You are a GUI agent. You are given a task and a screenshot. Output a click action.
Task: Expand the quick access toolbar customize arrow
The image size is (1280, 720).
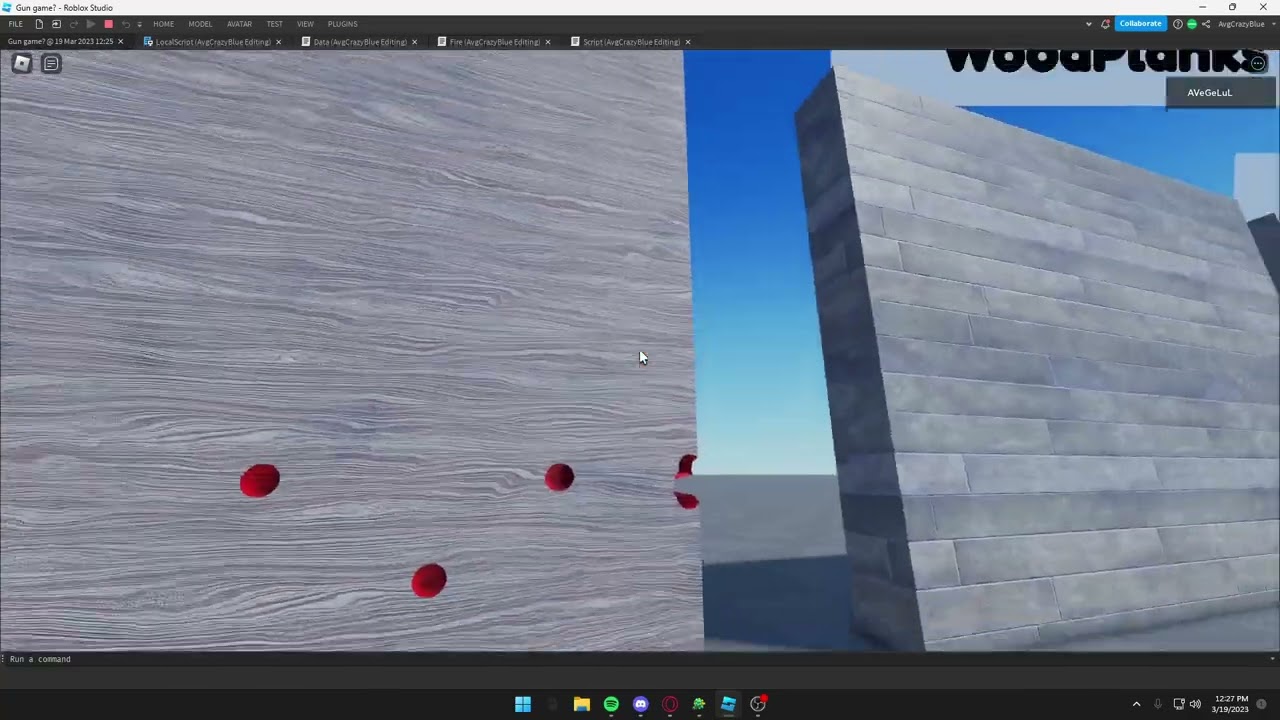pos(139,24)
